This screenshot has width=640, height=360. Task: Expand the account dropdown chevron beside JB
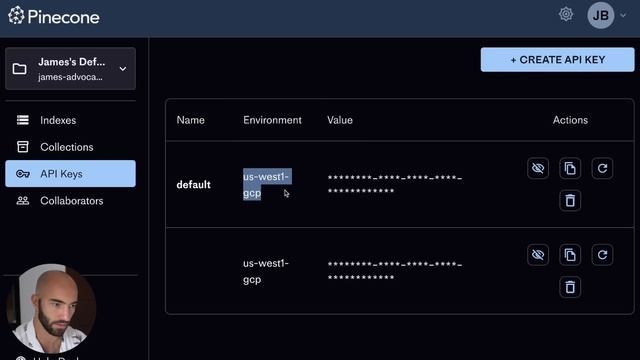tap(623, 16)
